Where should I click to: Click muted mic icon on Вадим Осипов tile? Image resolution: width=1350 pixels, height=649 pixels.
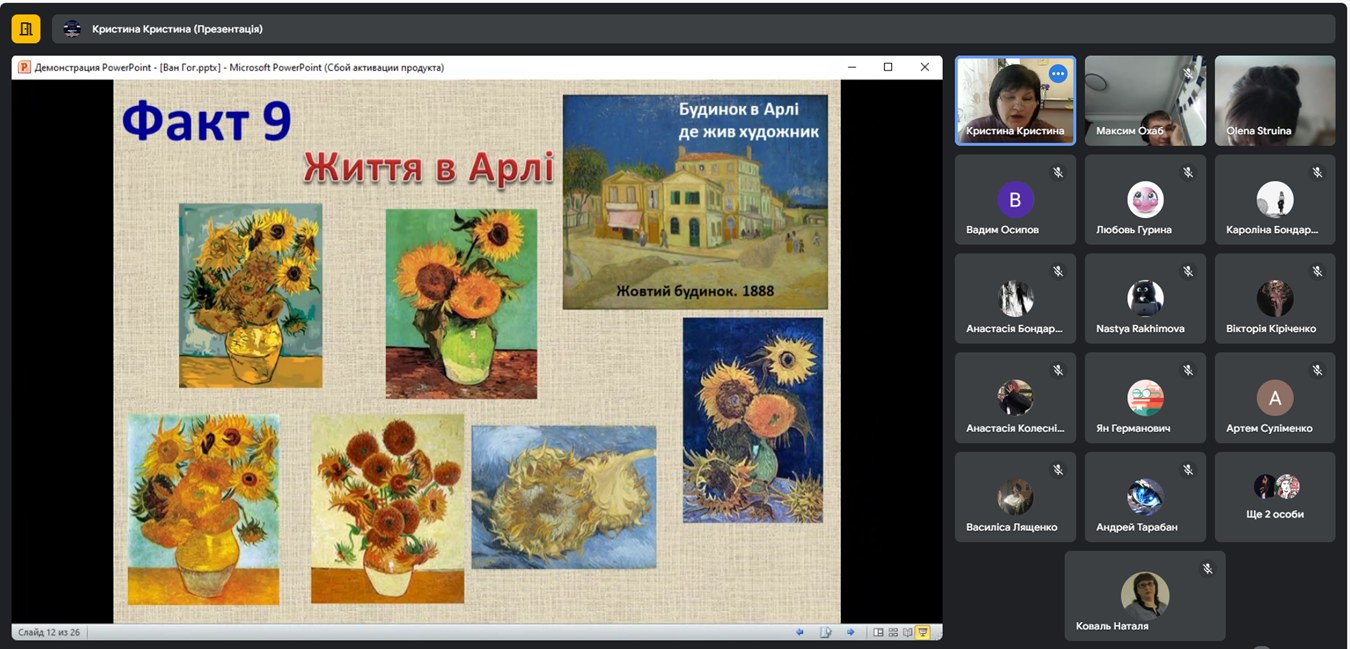tap(1058, 173)
